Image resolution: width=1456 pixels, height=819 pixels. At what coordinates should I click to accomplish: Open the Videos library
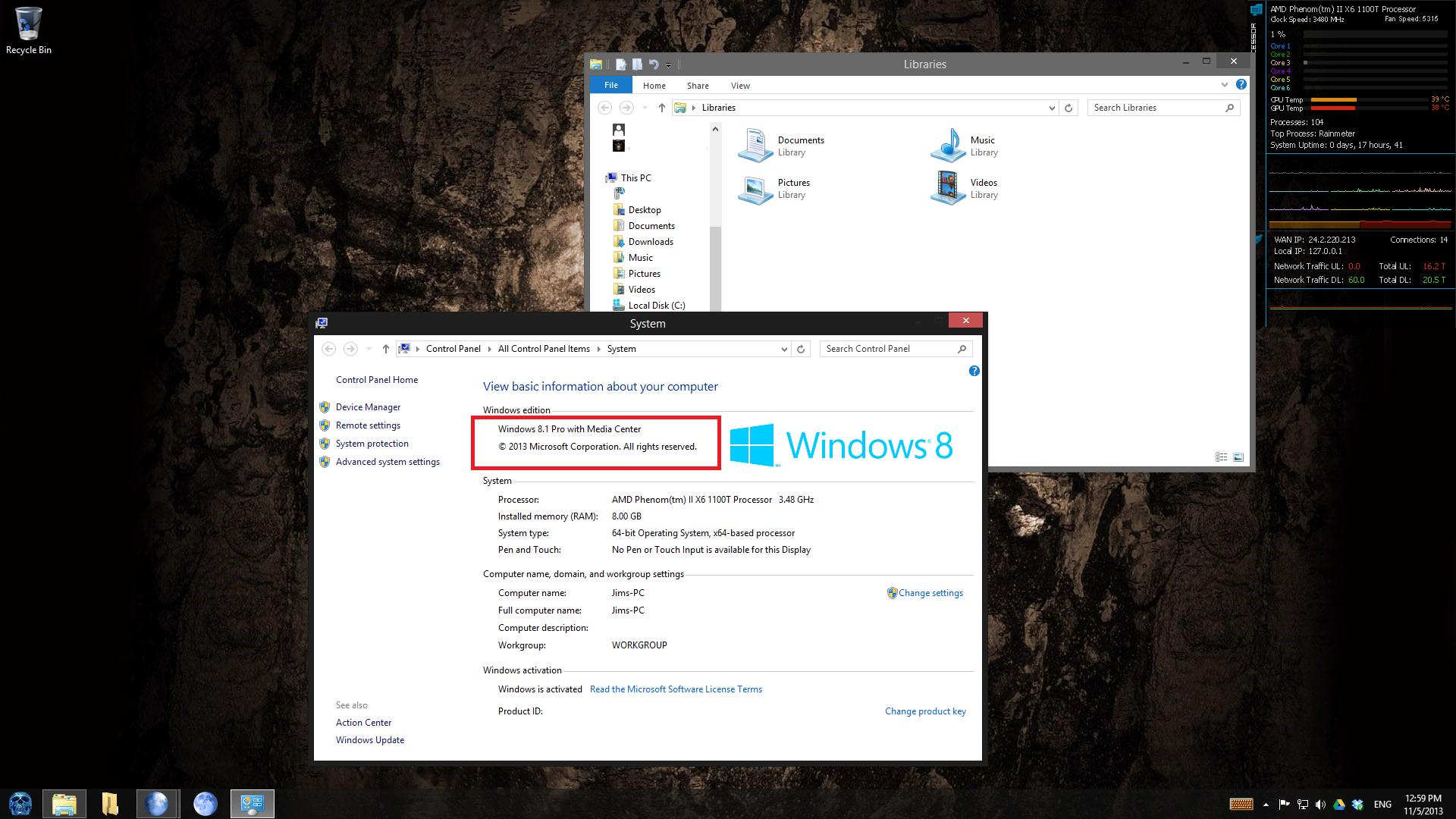pyautogui.click(x=965, y=188)
